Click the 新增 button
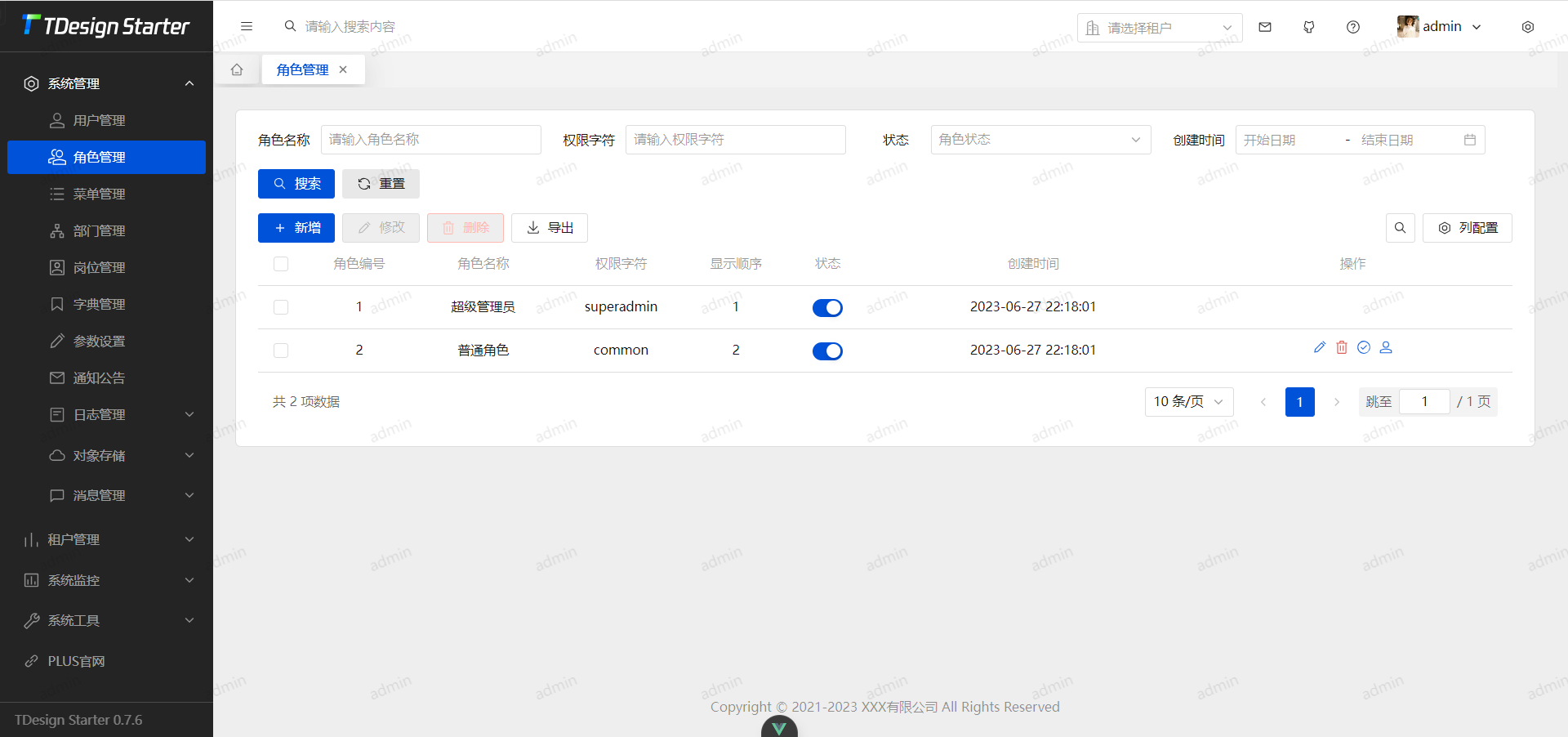This screenshot has height=737, width=1568. 296,228
